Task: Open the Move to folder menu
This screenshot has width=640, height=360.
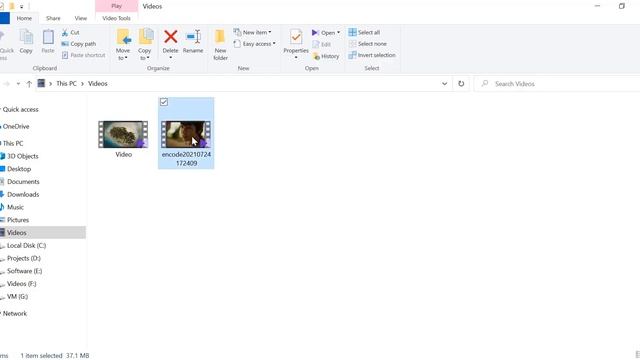Action: (x=123, y=45)
